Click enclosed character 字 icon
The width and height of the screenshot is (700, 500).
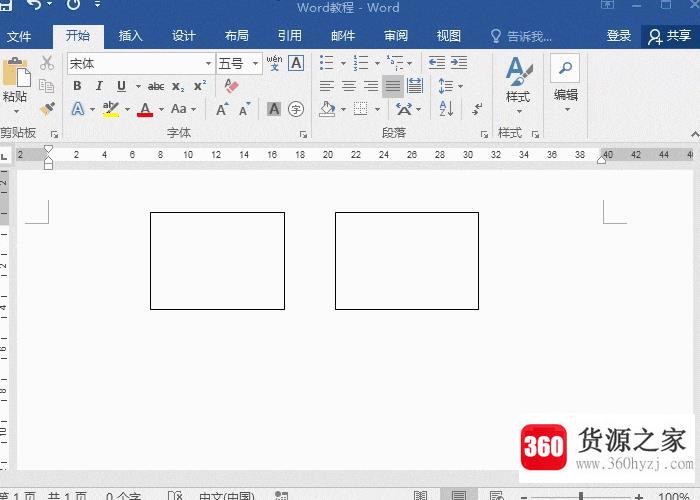pyautogui.click(x=296, y=109)
